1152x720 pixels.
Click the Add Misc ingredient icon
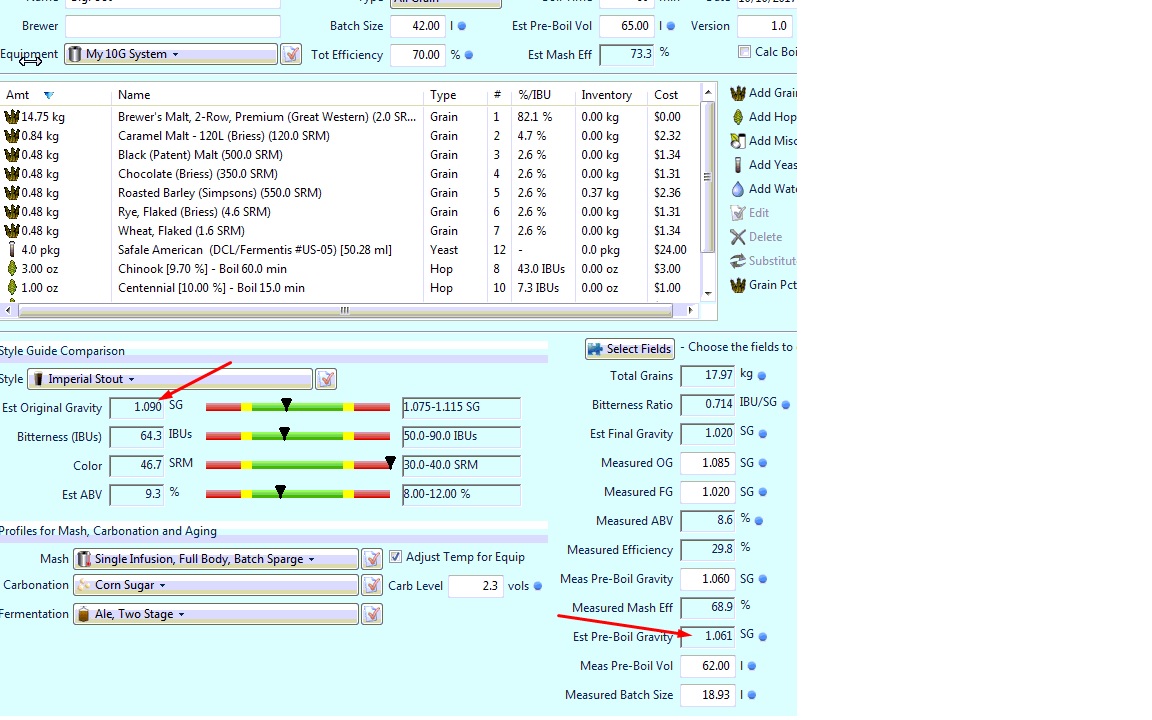click(x=738, y=141)
